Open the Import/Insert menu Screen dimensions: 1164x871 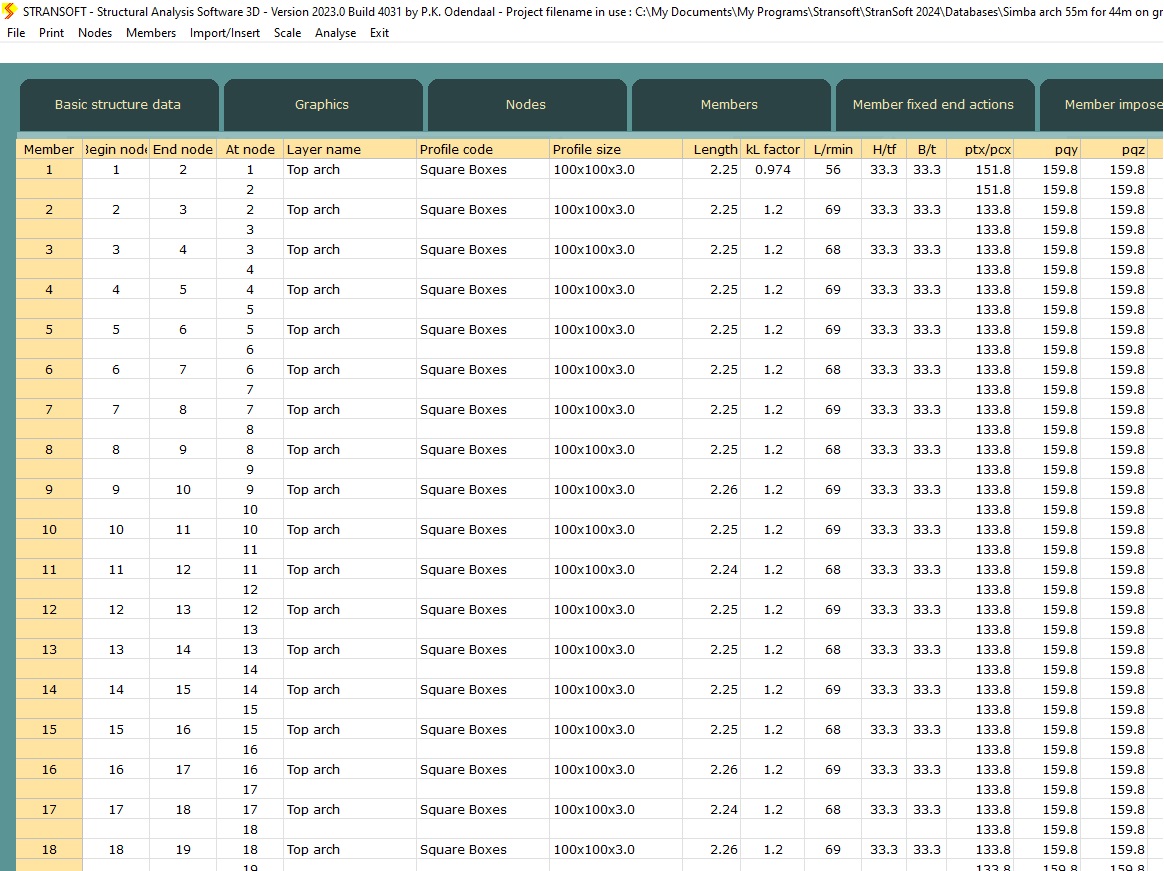[225, 33]
